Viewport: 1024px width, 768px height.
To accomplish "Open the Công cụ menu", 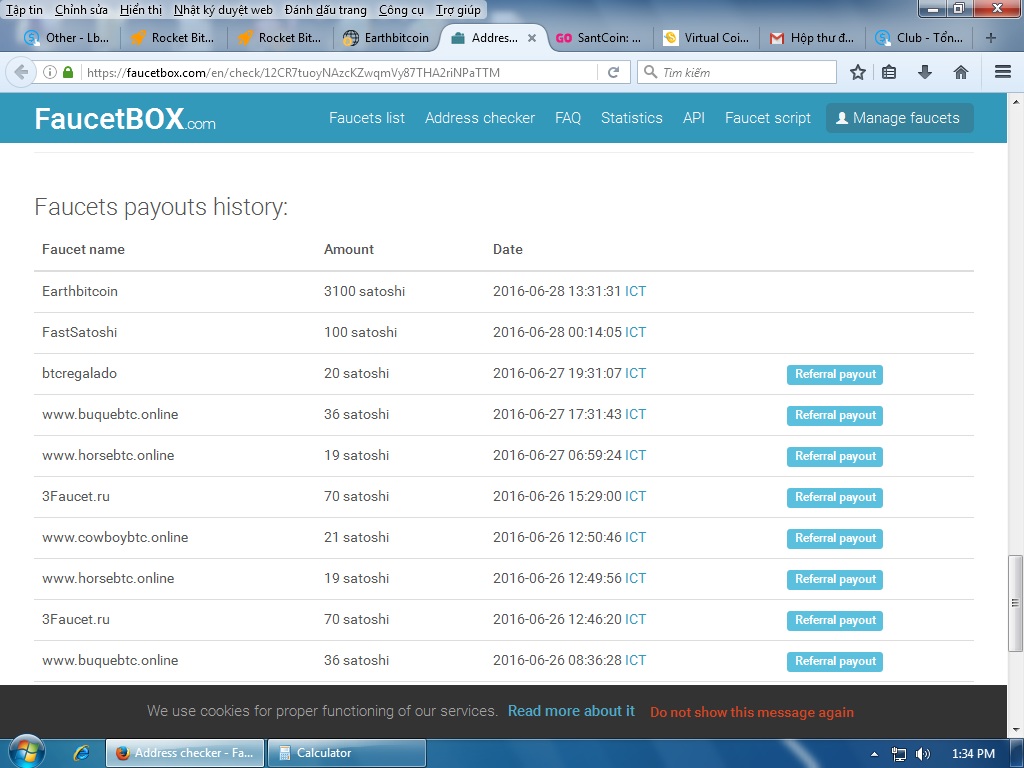I will click(401, 10).
